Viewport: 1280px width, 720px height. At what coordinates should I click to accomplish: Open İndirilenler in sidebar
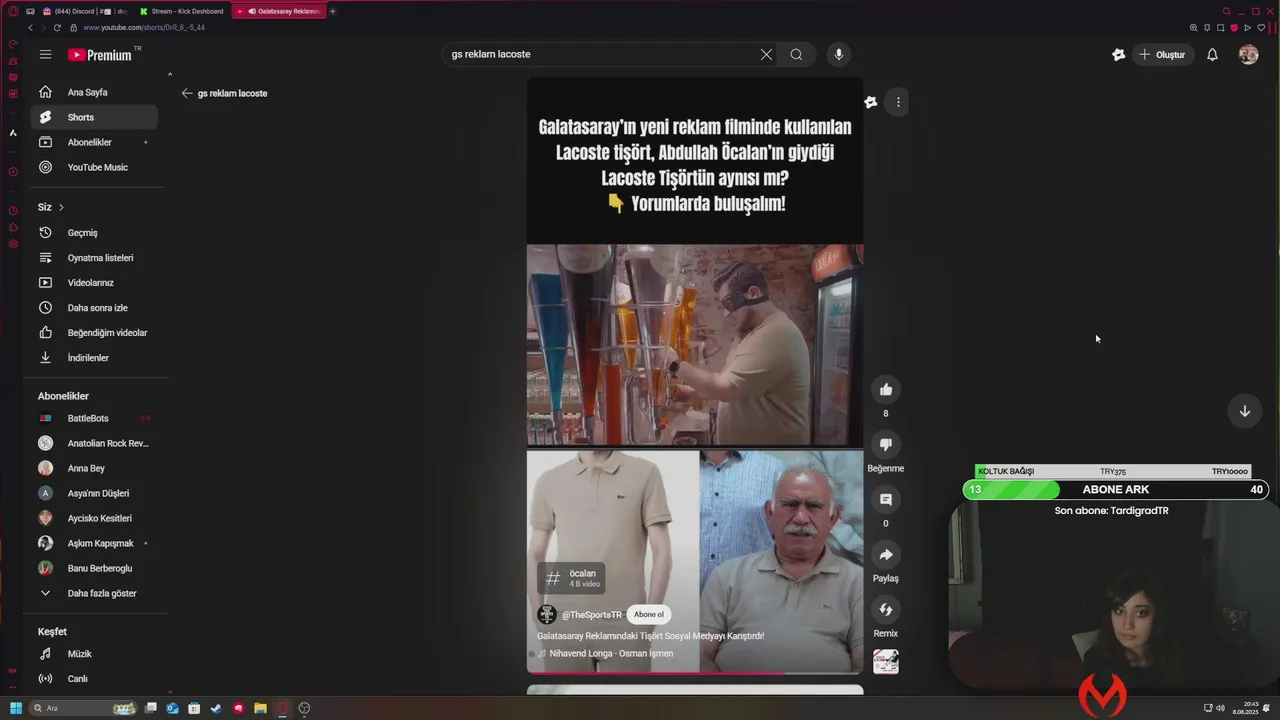[x=94, y=358]
